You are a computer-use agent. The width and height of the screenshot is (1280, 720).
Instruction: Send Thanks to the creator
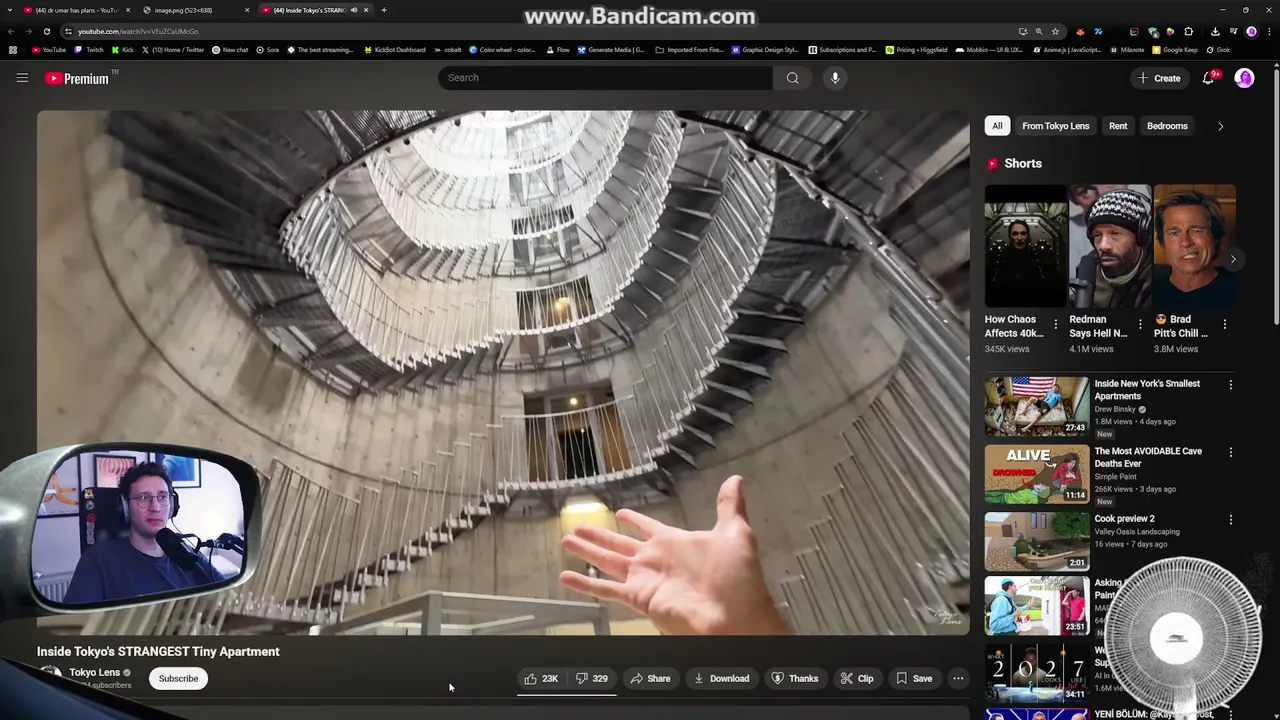click(x=795, y=678)
